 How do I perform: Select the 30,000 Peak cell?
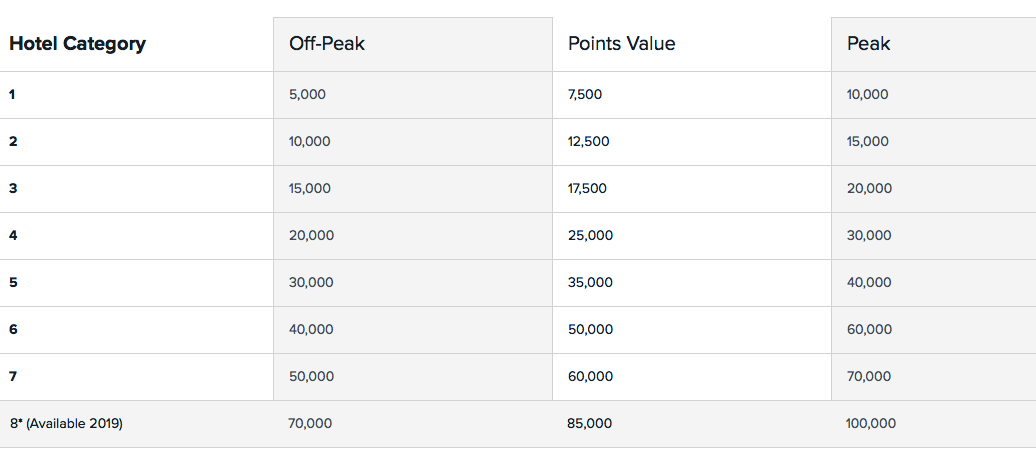coord(869,236)
